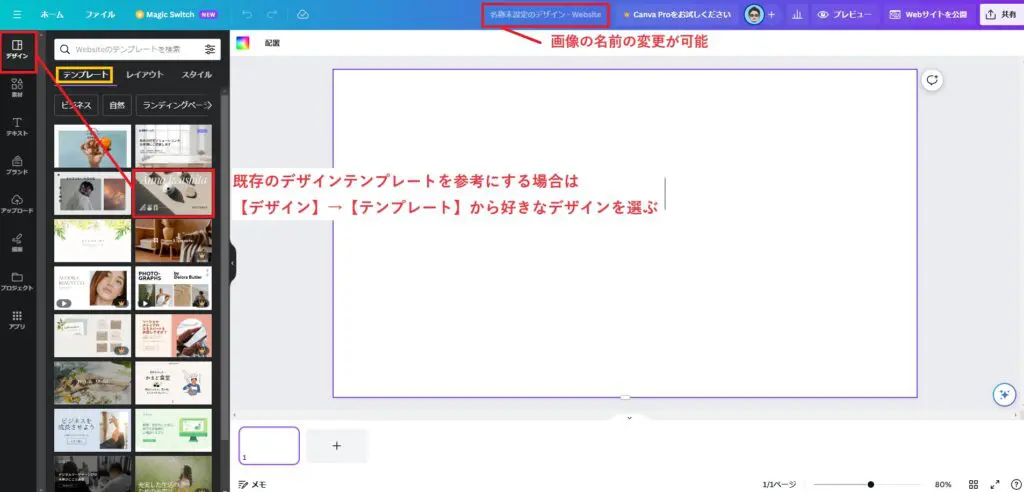Switch to the テンプレート tab

[x=86, y=74]
